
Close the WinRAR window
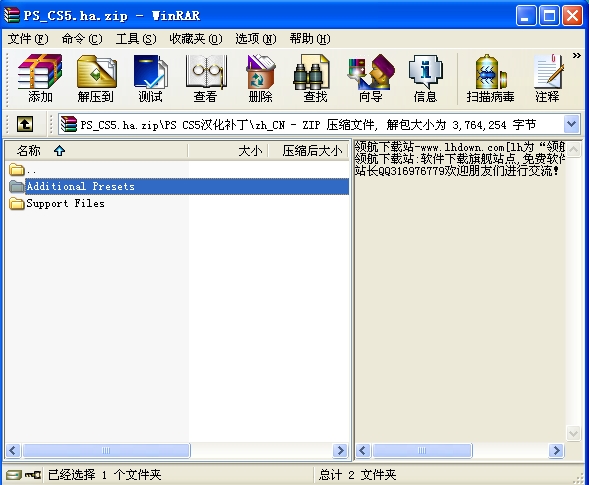(x=572, y=16)
